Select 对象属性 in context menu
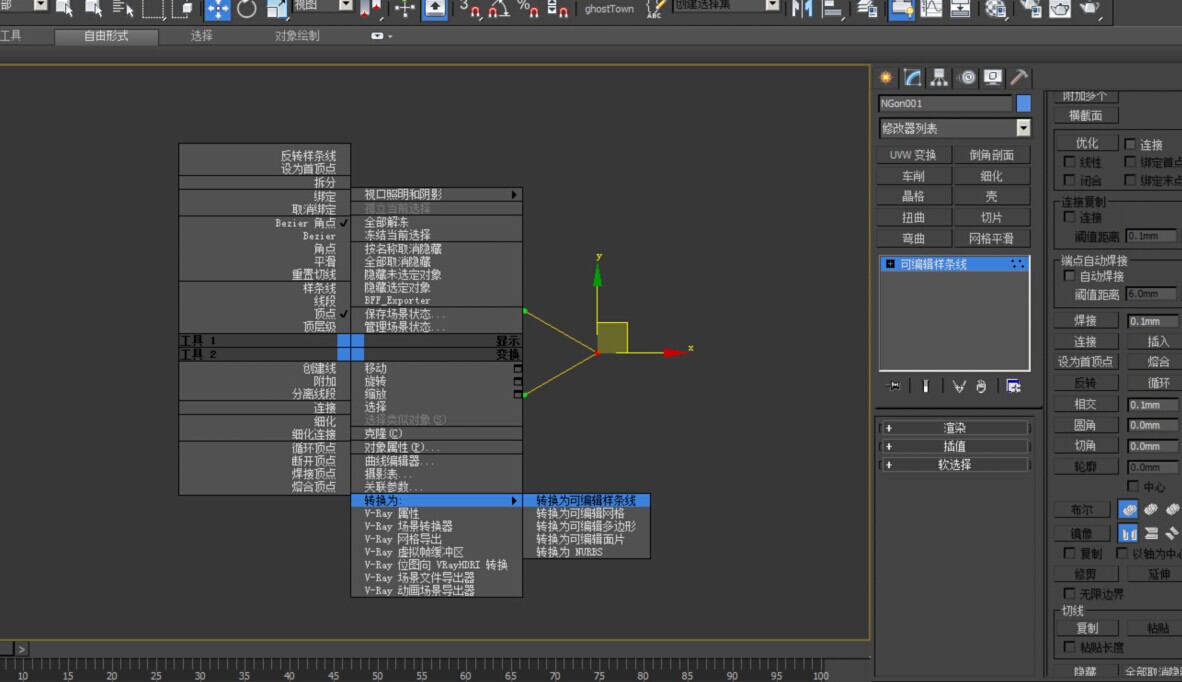 pyautogui.click(x=436, y=447)
